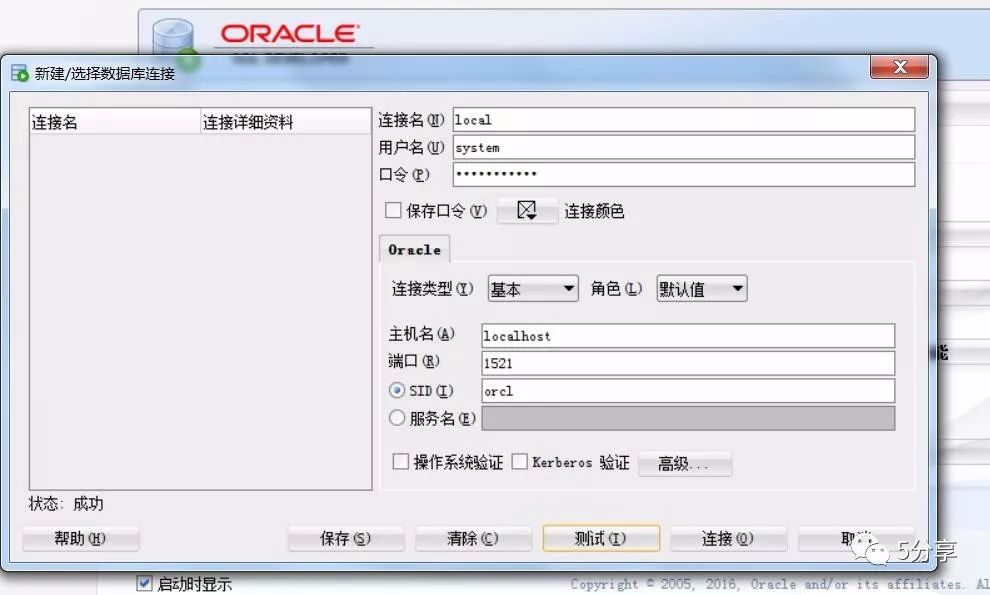
Task: Click the 清除 button
Action: click(473, 539)
